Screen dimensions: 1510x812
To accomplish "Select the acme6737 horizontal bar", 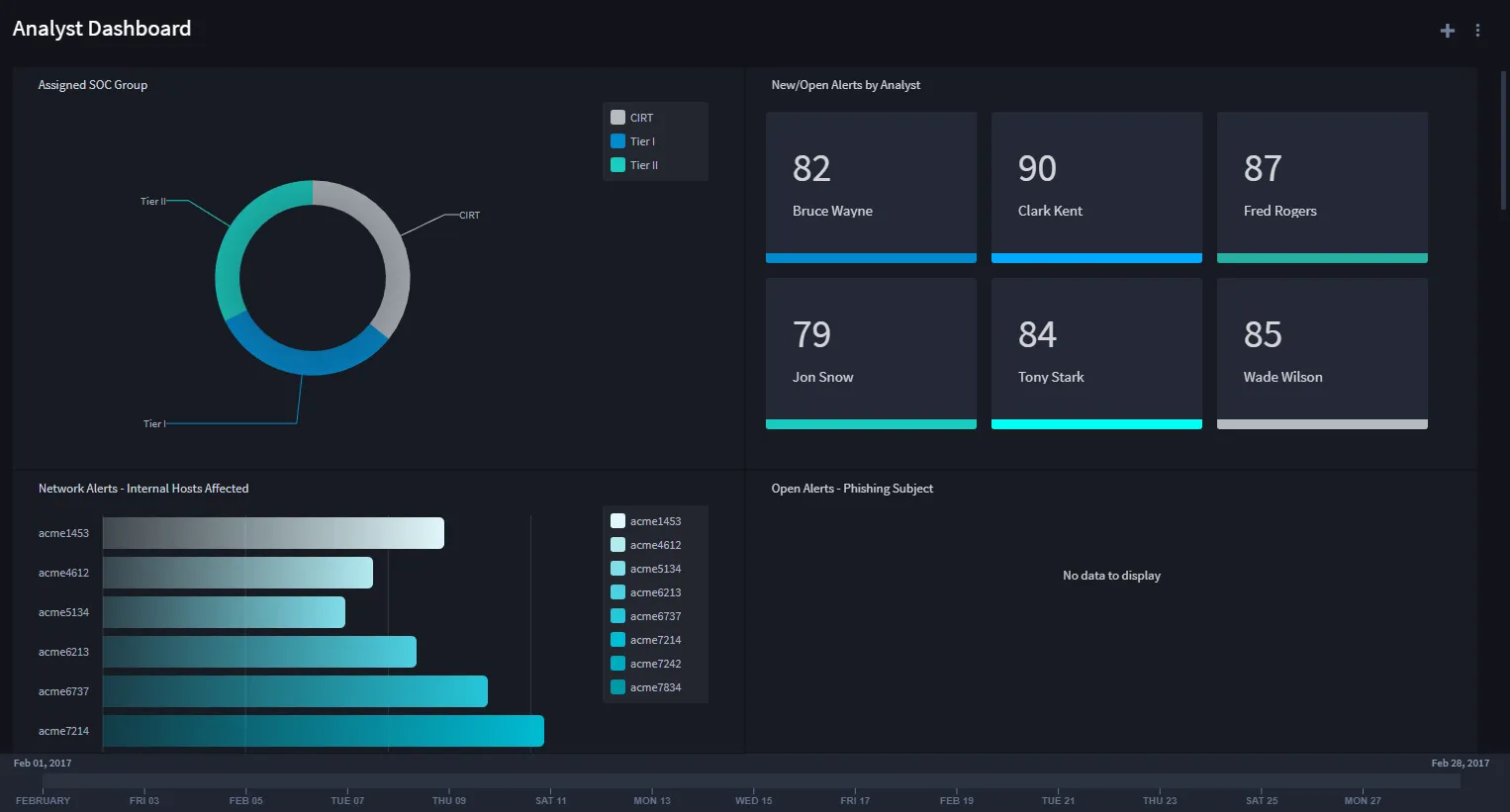I will pos(295,691).
